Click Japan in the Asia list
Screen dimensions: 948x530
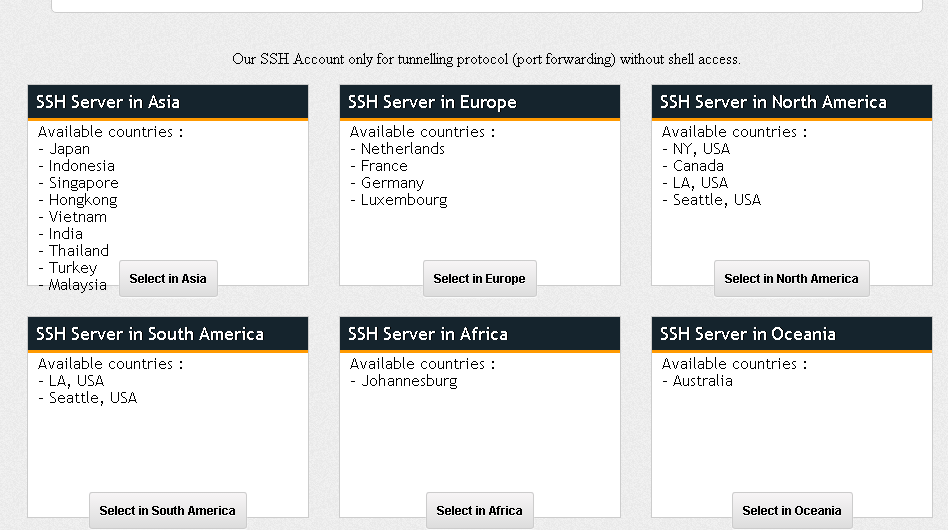coord(69,149)
